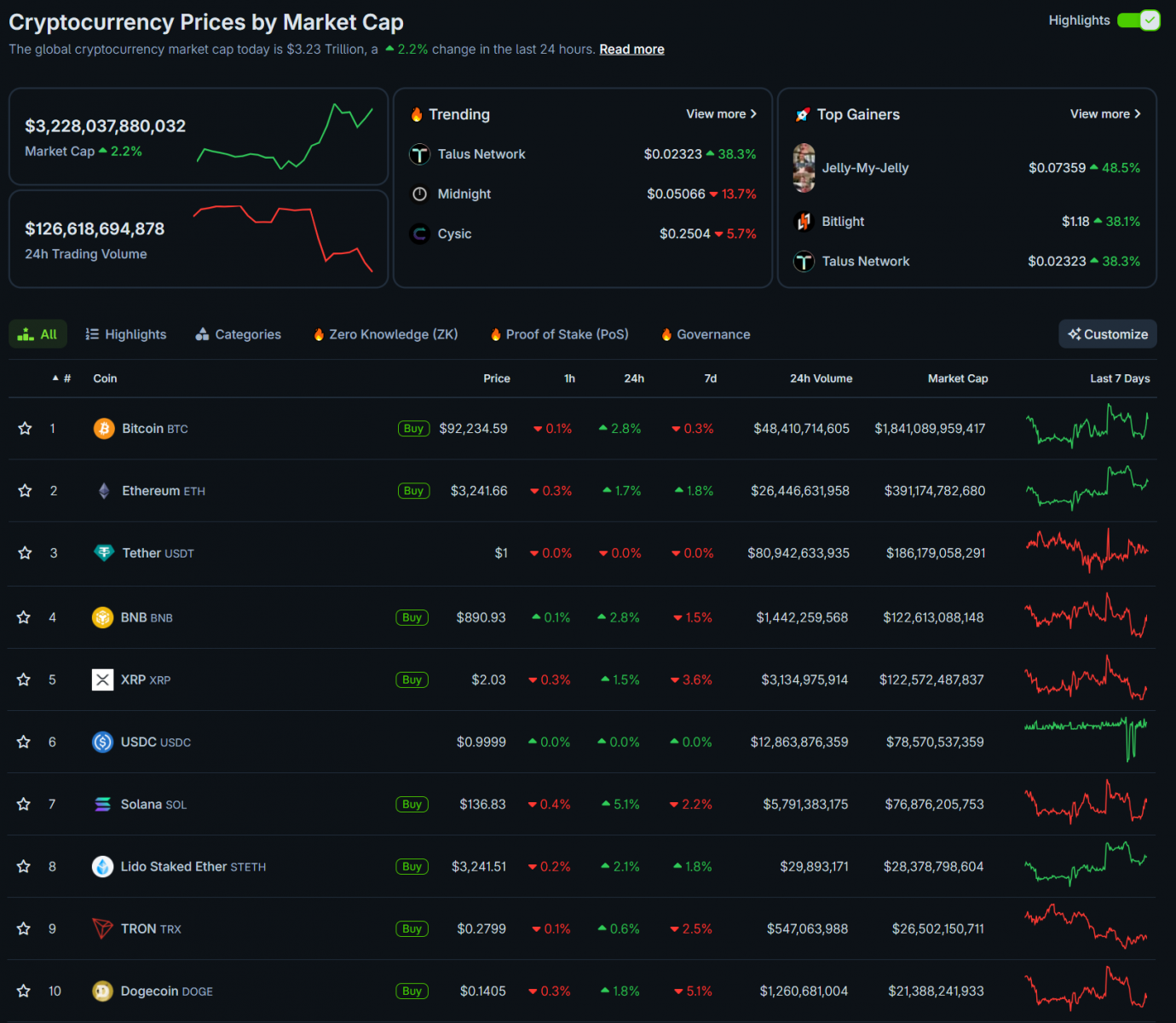This screenshot has width=1176, height=1023.
Task: Star USDC to add to watchlist
Action: [24, 743]
